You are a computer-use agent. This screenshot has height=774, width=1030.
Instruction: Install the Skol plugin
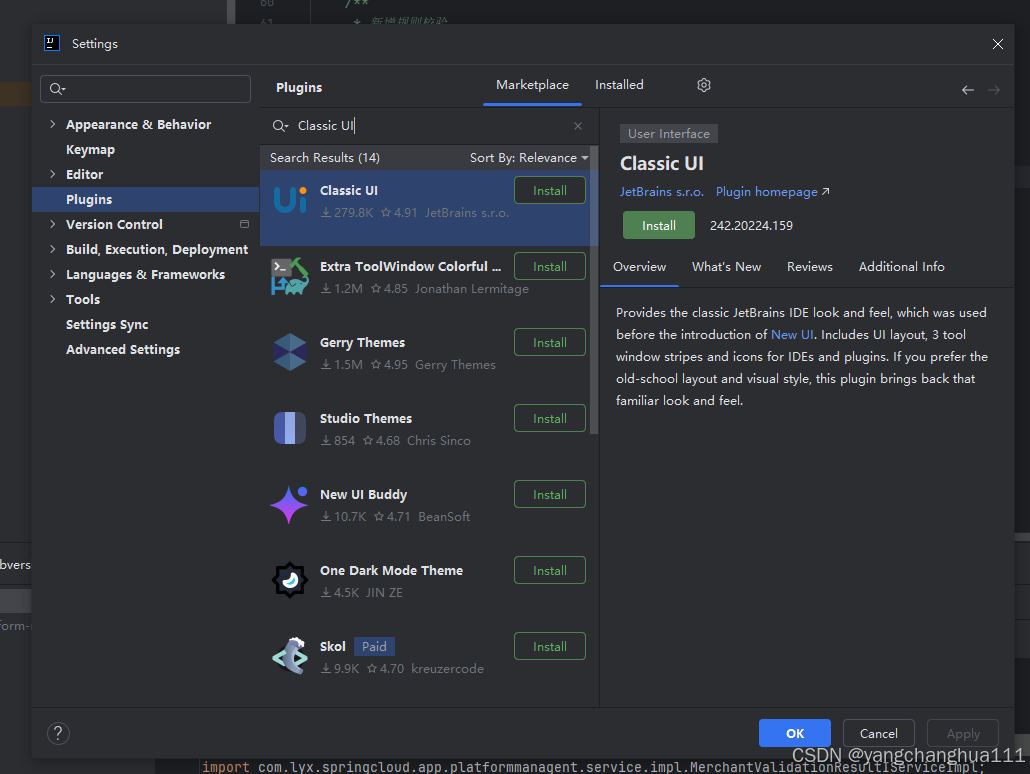click(550, 647)
